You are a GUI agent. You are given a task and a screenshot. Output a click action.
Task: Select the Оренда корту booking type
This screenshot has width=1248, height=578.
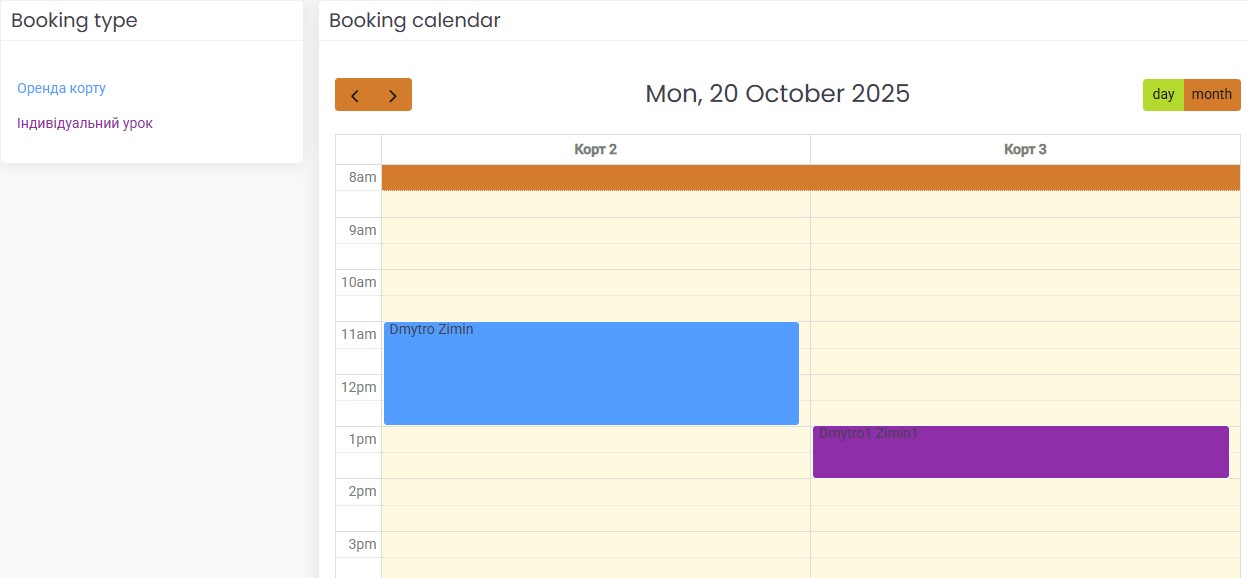click(x=61, y=88)
